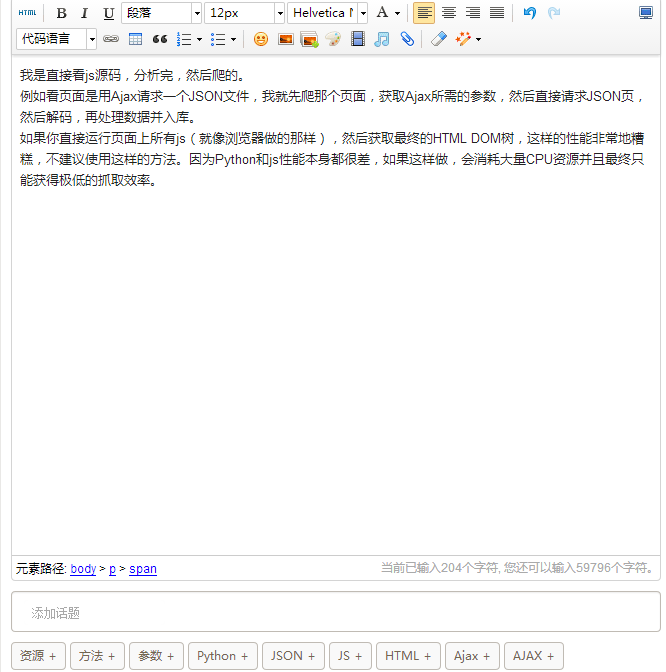Image resolution: width=666 pixels, height=672 pixels.
Task: Expand ordered list style options
Action: coord(199,39)
